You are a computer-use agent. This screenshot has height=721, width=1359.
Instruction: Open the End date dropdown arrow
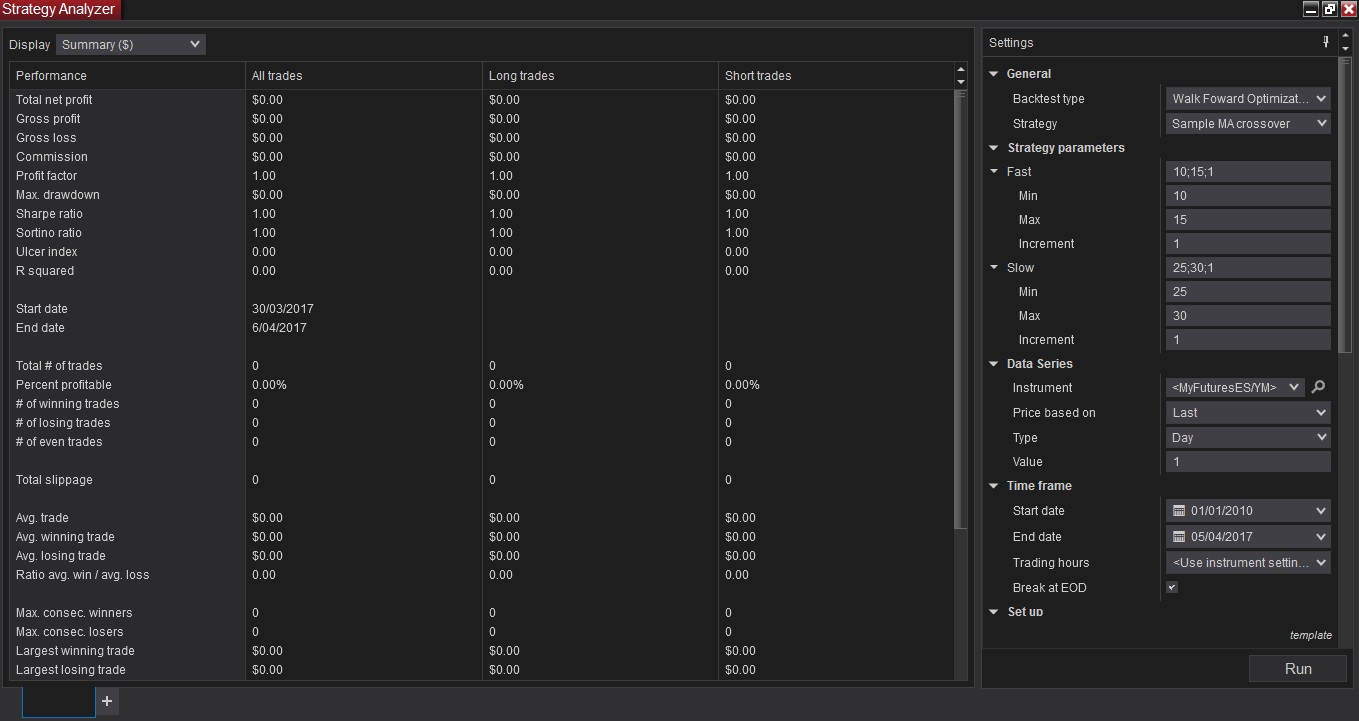pos(1321,537)
